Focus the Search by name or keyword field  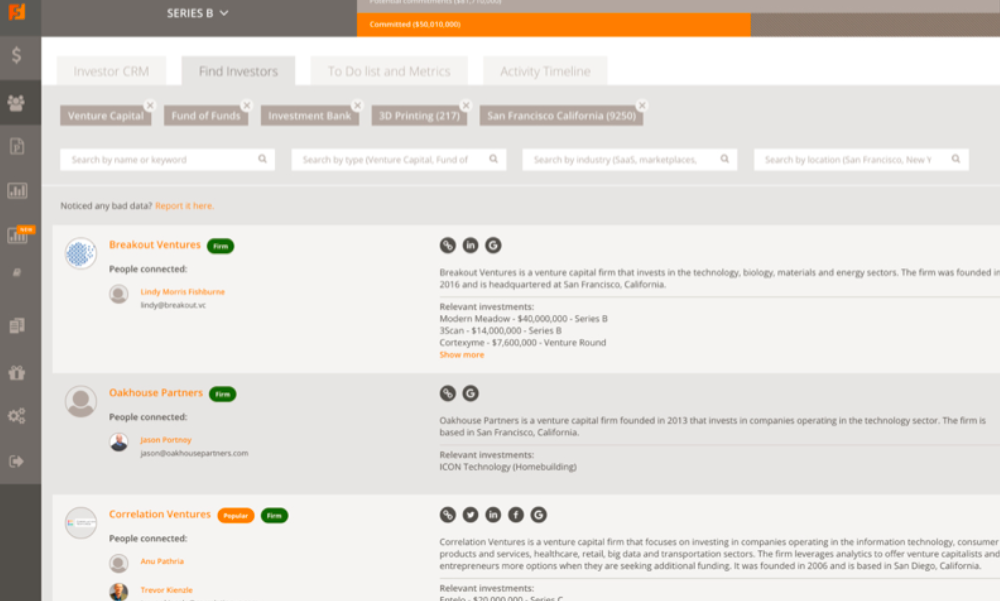pyautogui.click(x=167, y=160)
